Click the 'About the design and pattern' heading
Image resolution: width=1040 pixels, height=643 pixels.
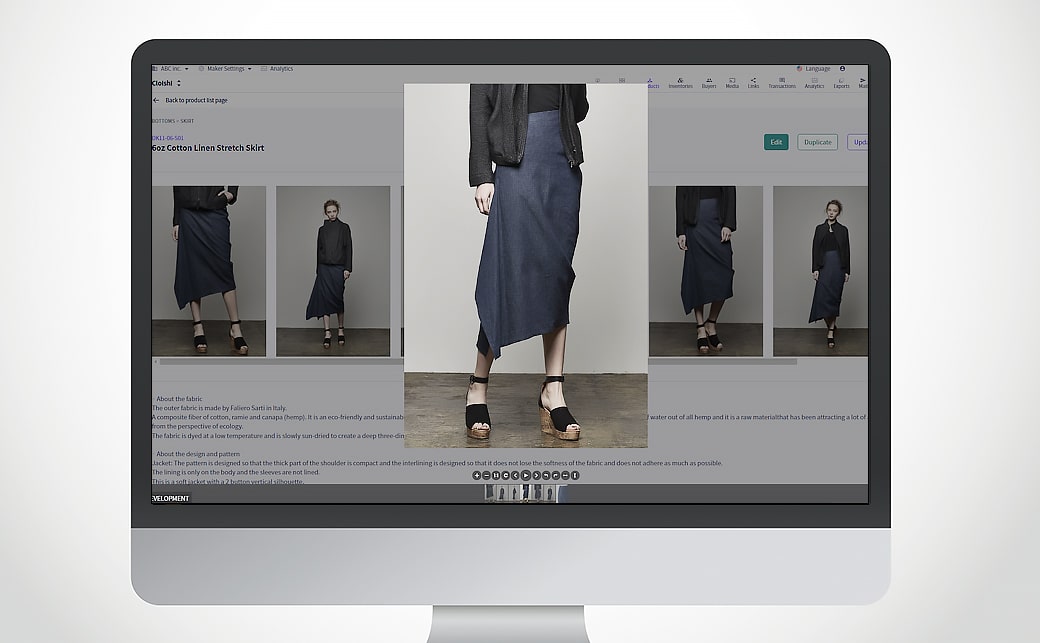[198, 454]
